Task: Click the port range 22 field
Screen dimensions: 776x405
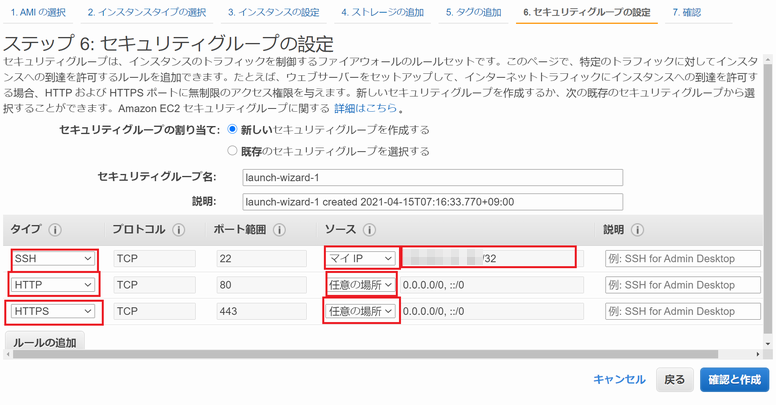Action: [x=261, y=258]
